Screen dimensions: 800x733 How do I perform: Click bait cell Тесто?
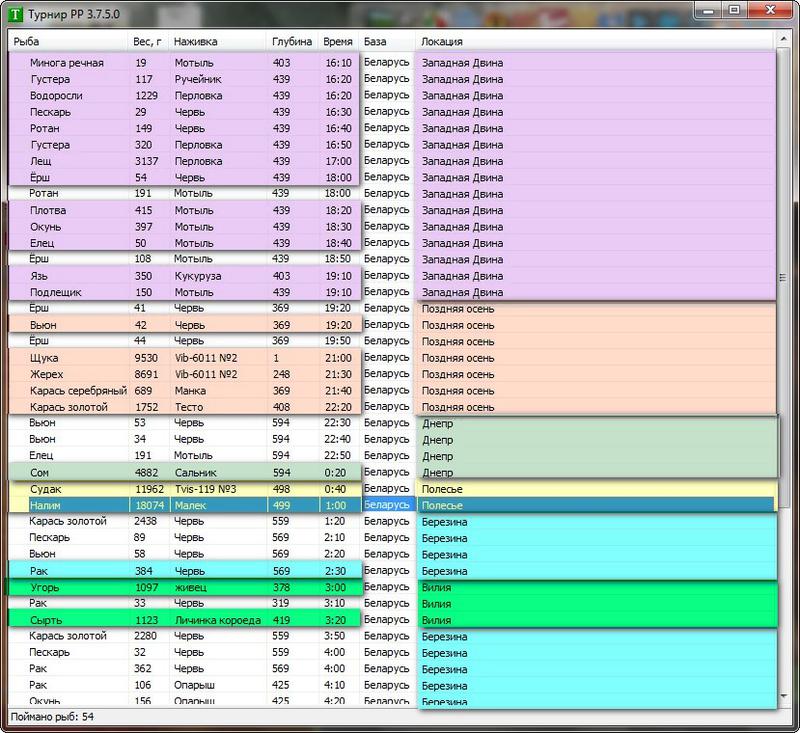(189, 407)
